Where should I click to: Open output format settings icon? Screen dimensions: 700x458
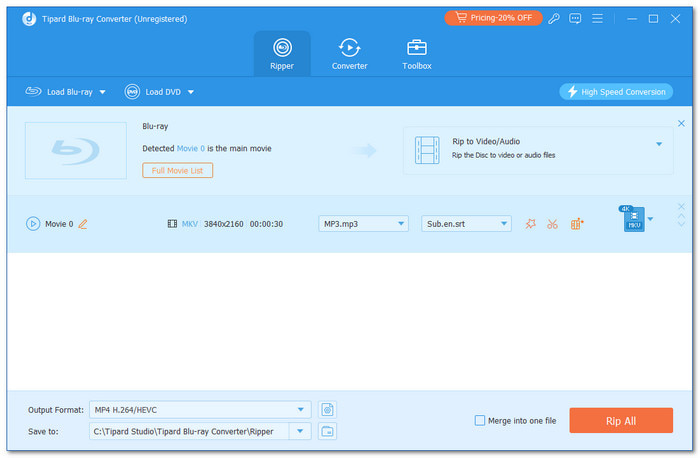pyautogui.click(x=327, y=410)
